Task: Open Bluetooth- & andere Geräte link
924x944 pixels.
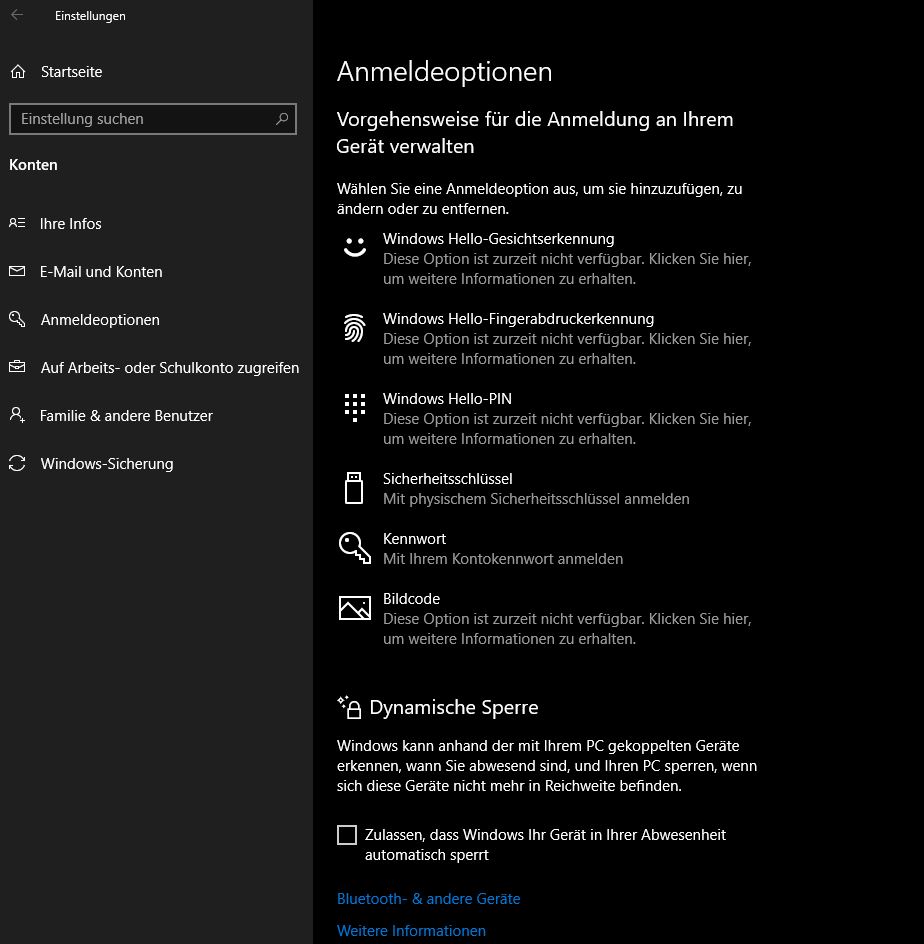Action: (429, 899)
